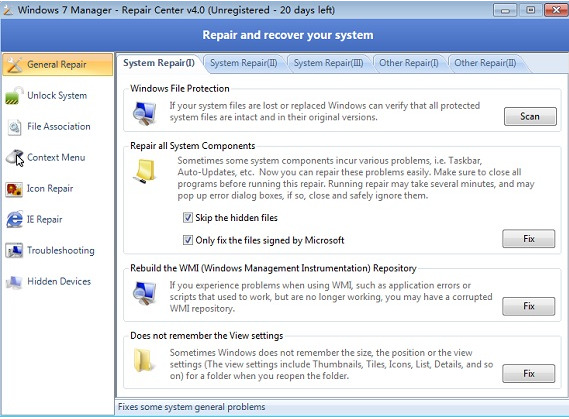This screenshot has height=419, width=569.
Task: Select the Hidden Devices icon
Action: tap(14, 282)
